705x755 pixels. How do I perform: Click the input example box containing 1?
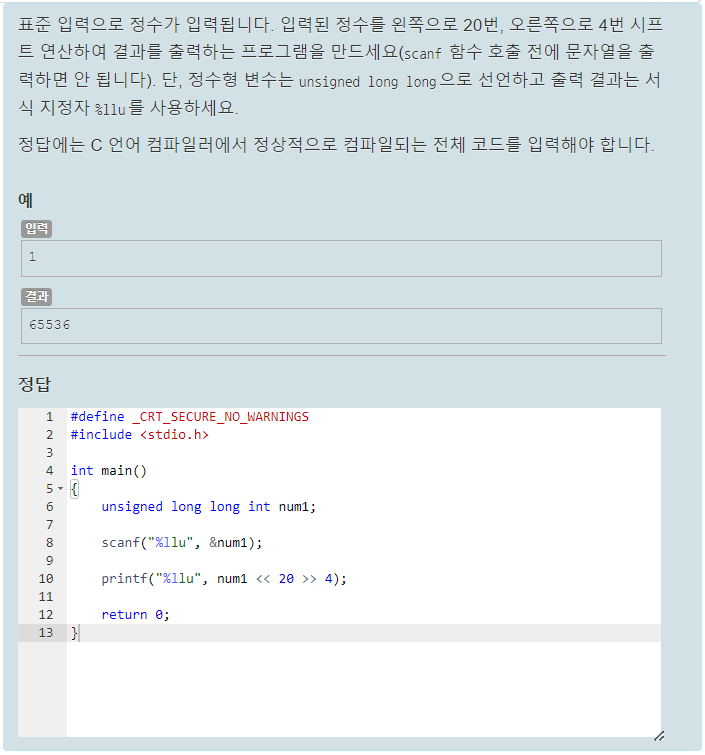tap(341, 259)
